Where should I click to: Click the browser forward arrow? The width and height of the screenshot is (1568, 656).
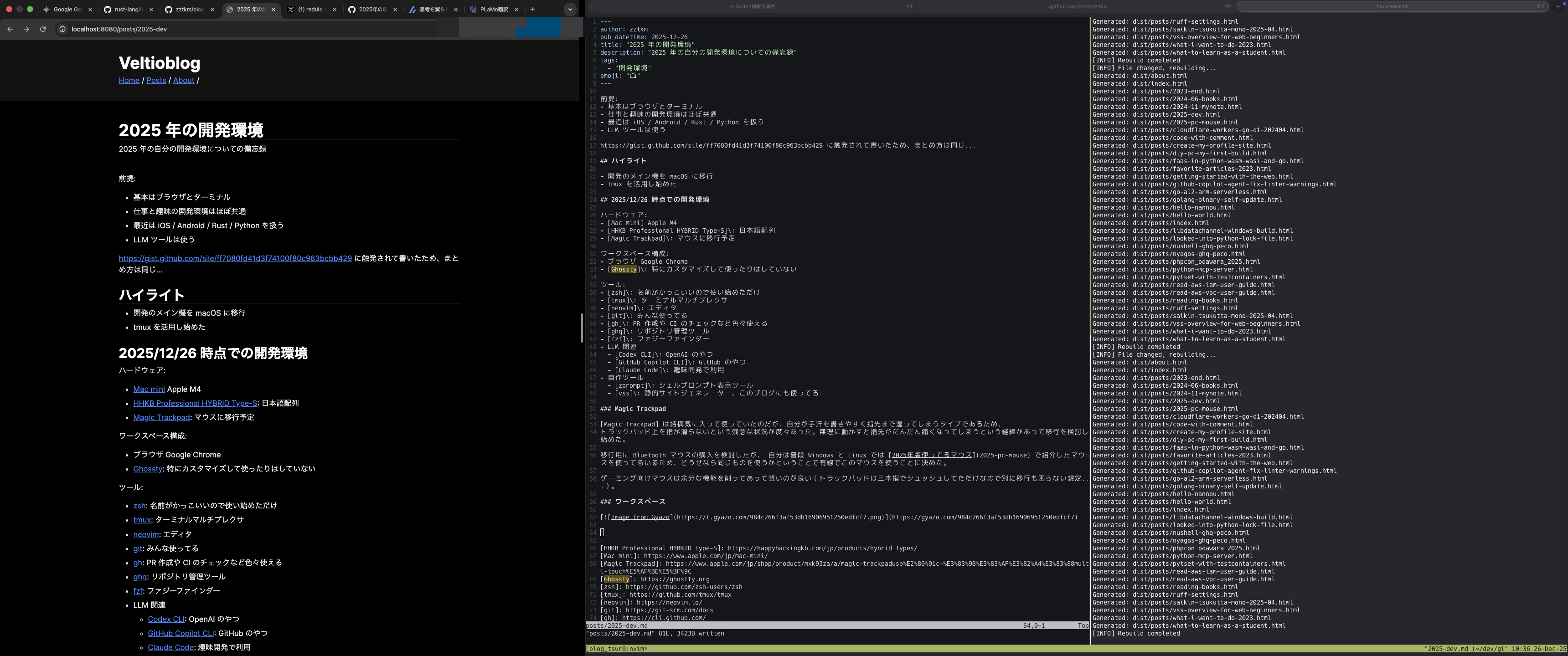(x=26, y=29)
